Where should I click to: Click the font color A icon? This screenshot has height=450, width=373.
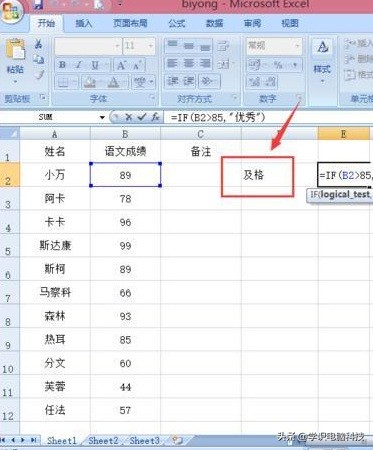(114, 82)
